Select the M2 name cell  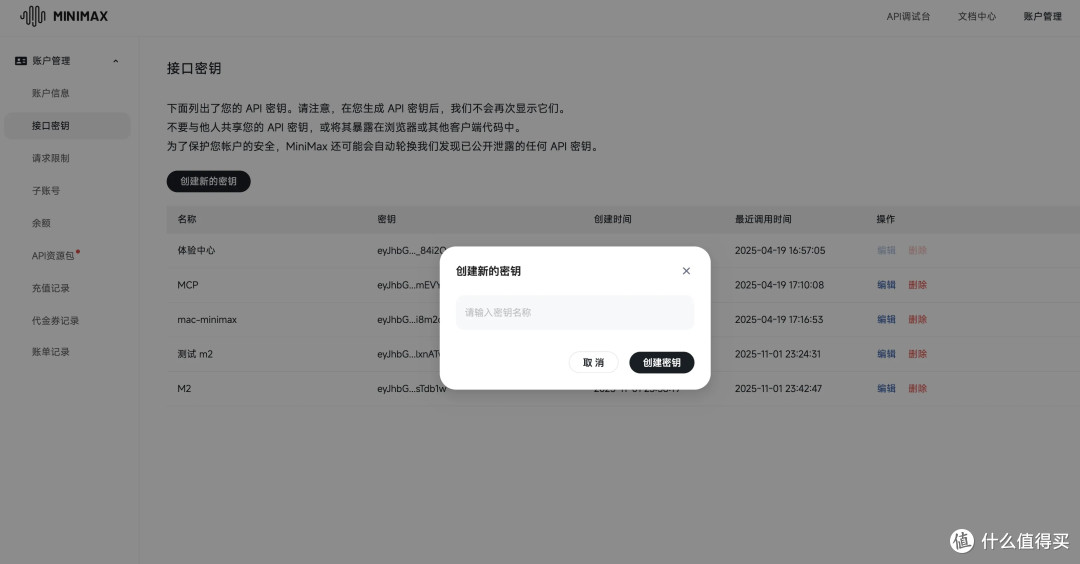[x=184, y=388]
